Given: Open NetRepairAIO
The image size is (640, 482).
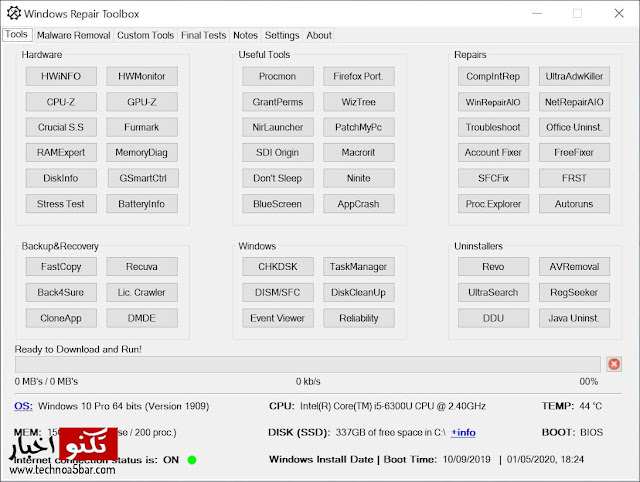Looking at the screenshot, I should 574,102.
